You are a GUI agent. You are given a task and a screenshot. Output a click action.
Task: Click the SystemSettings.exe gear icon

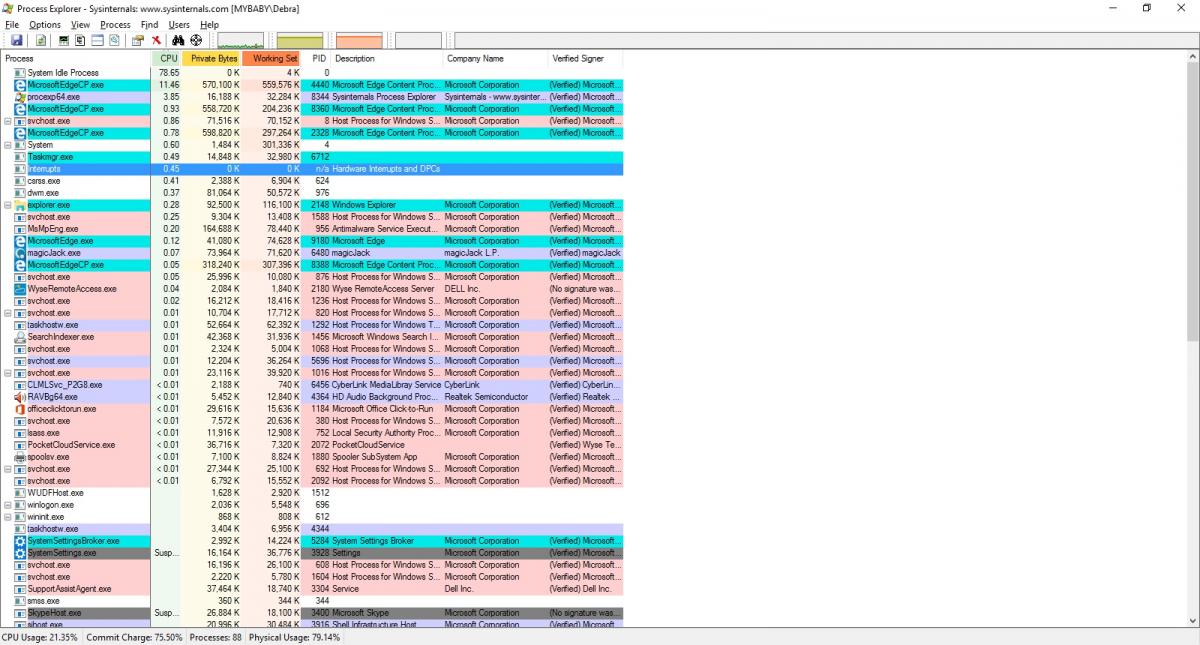tap(20, 553)
